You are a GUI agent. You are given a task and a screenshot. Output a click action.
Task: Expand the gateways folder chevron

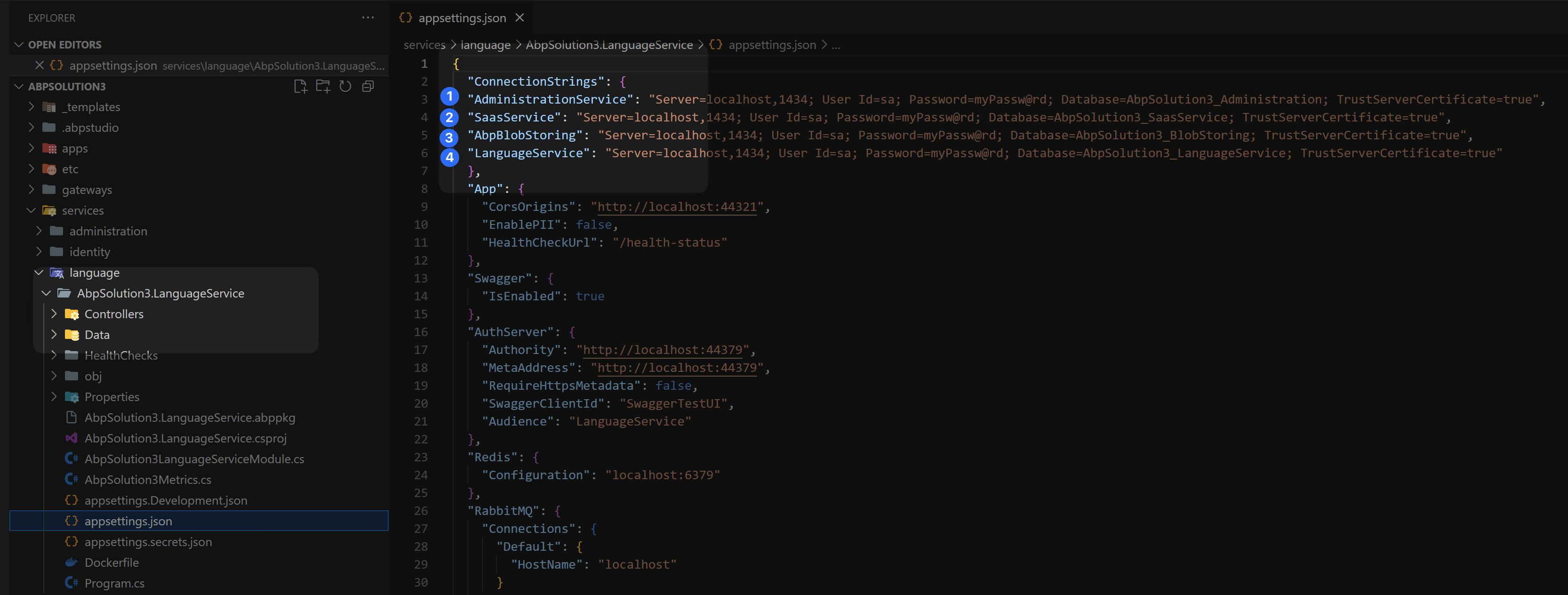pos(32,190)
